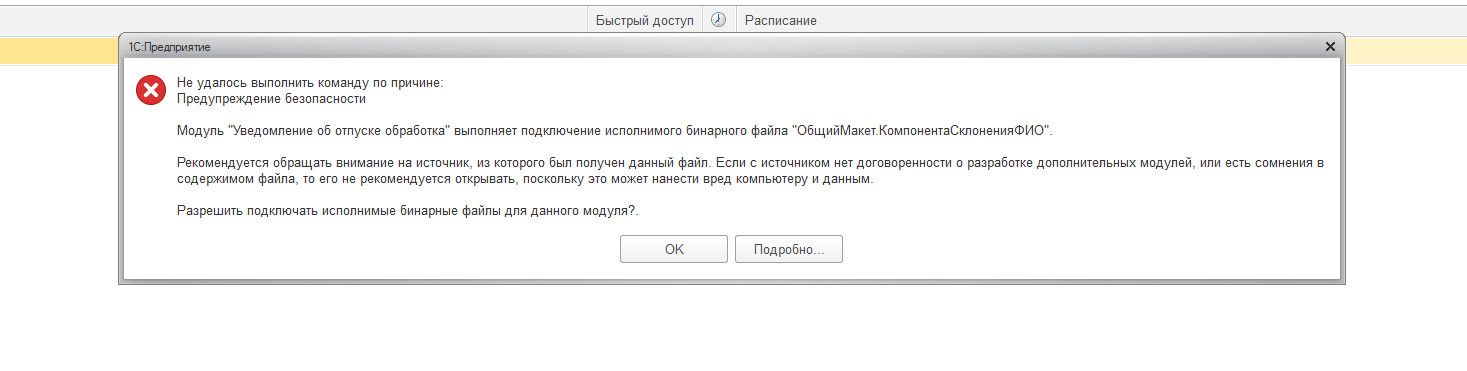Switch to the Расписание section
1467x371 pixels.
(781, 20)
